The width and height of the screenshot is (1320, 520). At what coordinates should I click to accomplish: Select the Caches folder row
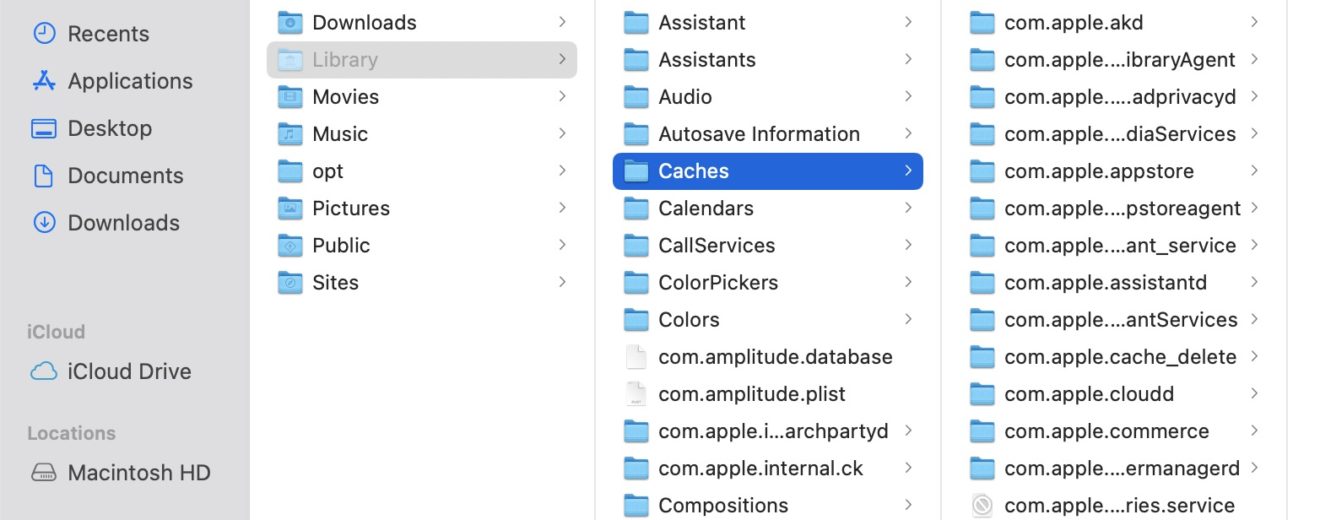pyautogui.click(x=767, y=171)
